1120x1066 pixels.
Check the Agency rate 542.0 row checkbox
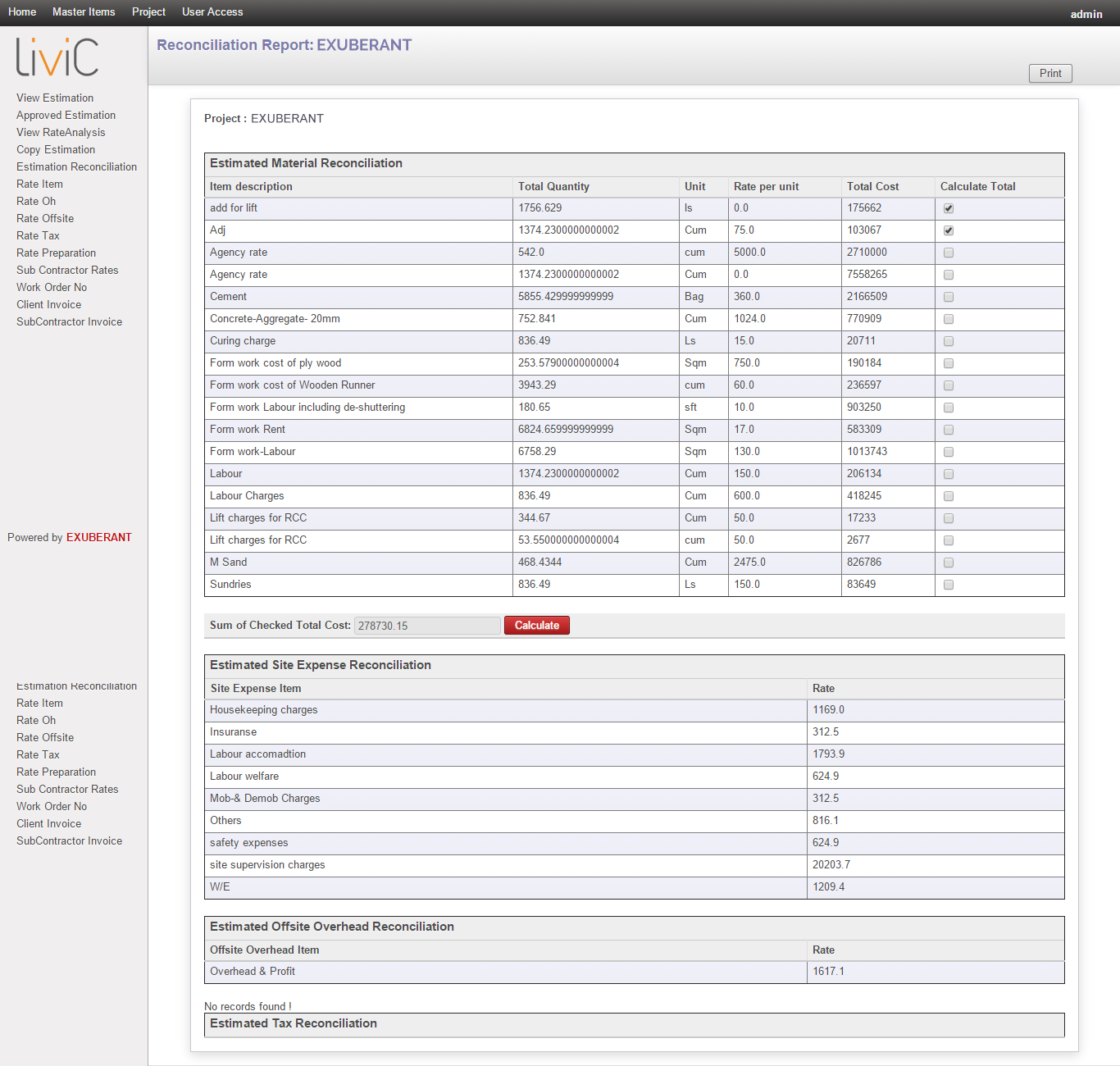coord(949,253)
